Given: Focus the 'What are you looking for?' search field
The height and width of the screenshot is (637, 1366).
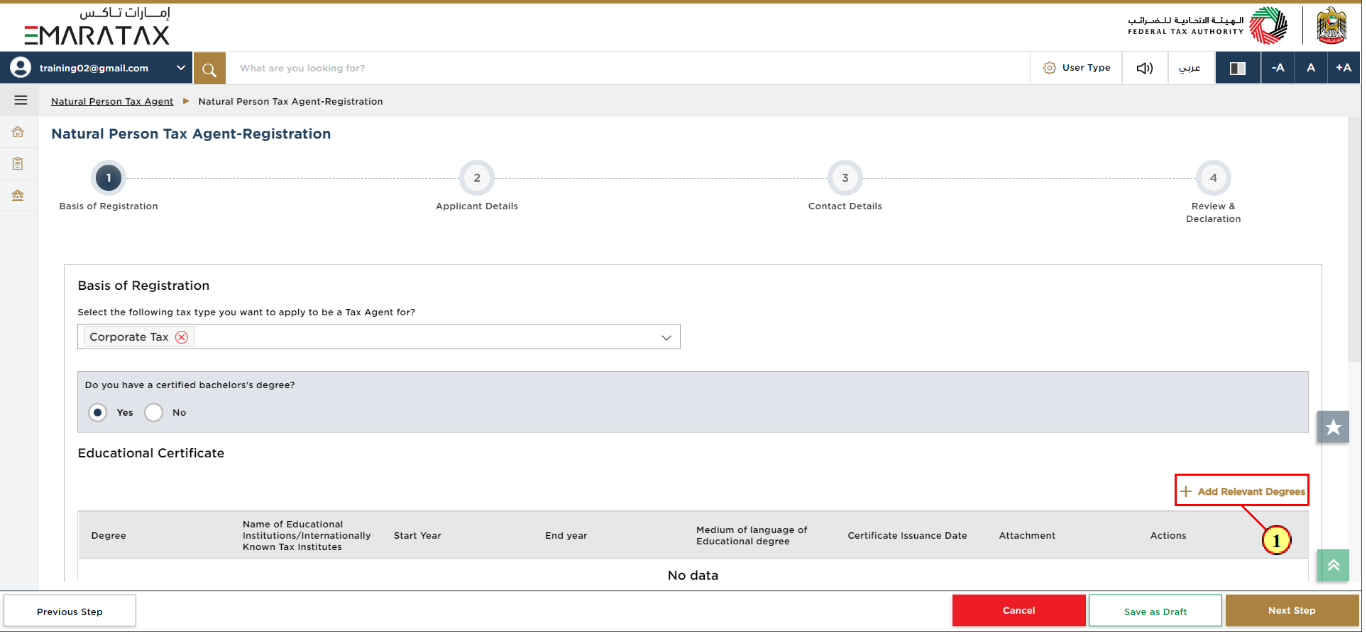Looking at the screenshot, I should point(628,68).
